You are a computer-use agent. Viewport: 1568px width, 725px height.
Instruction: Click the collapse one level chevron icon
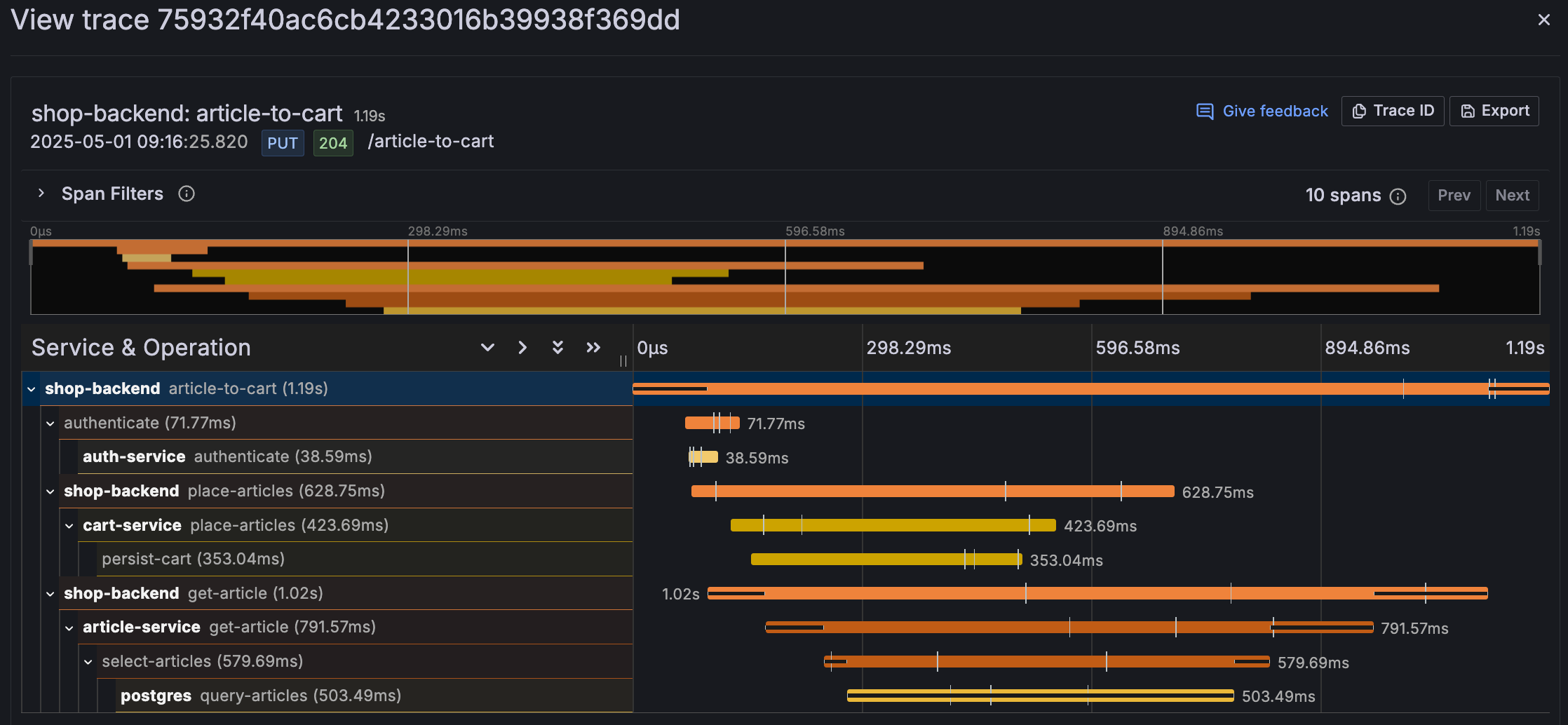click(x=522, y=348)
